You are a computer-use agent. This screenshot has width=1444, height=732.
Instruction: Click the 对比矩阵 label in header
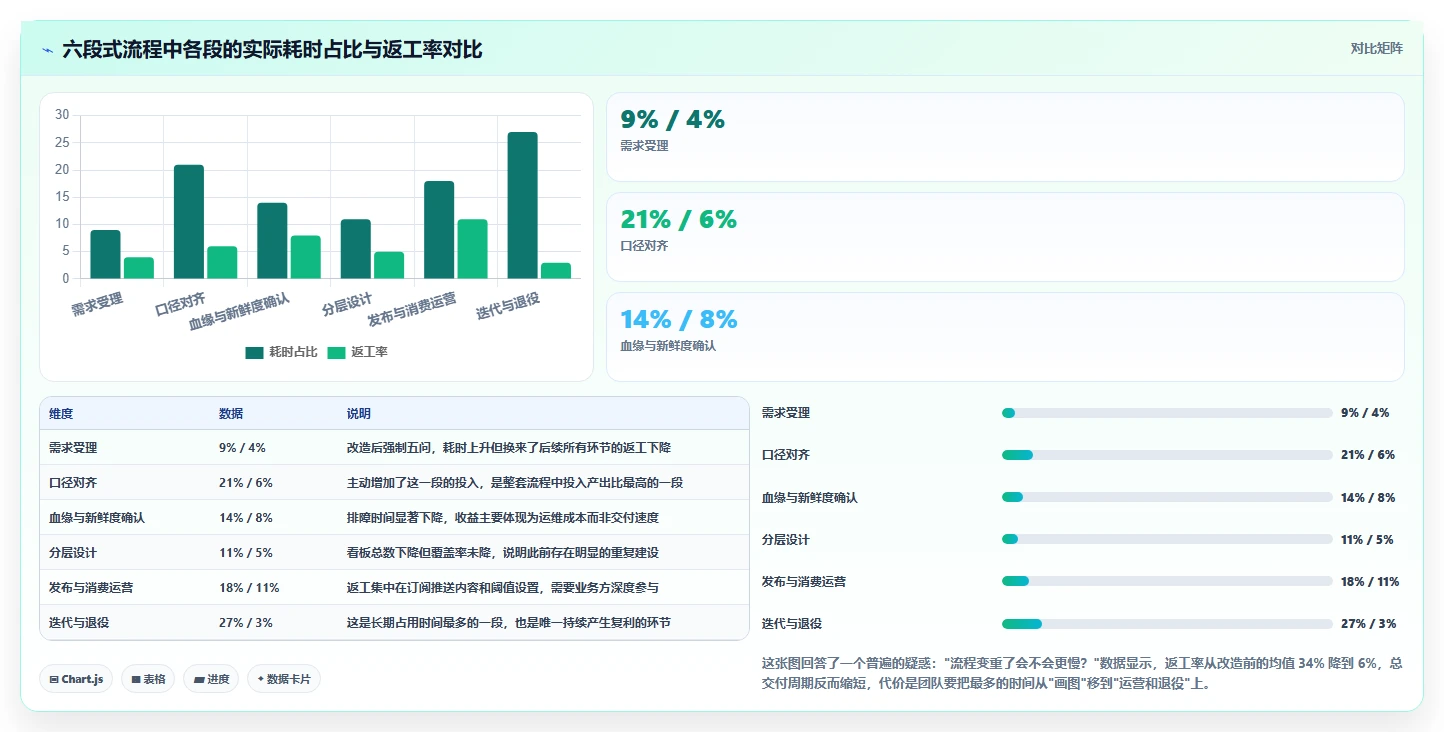1376,48
